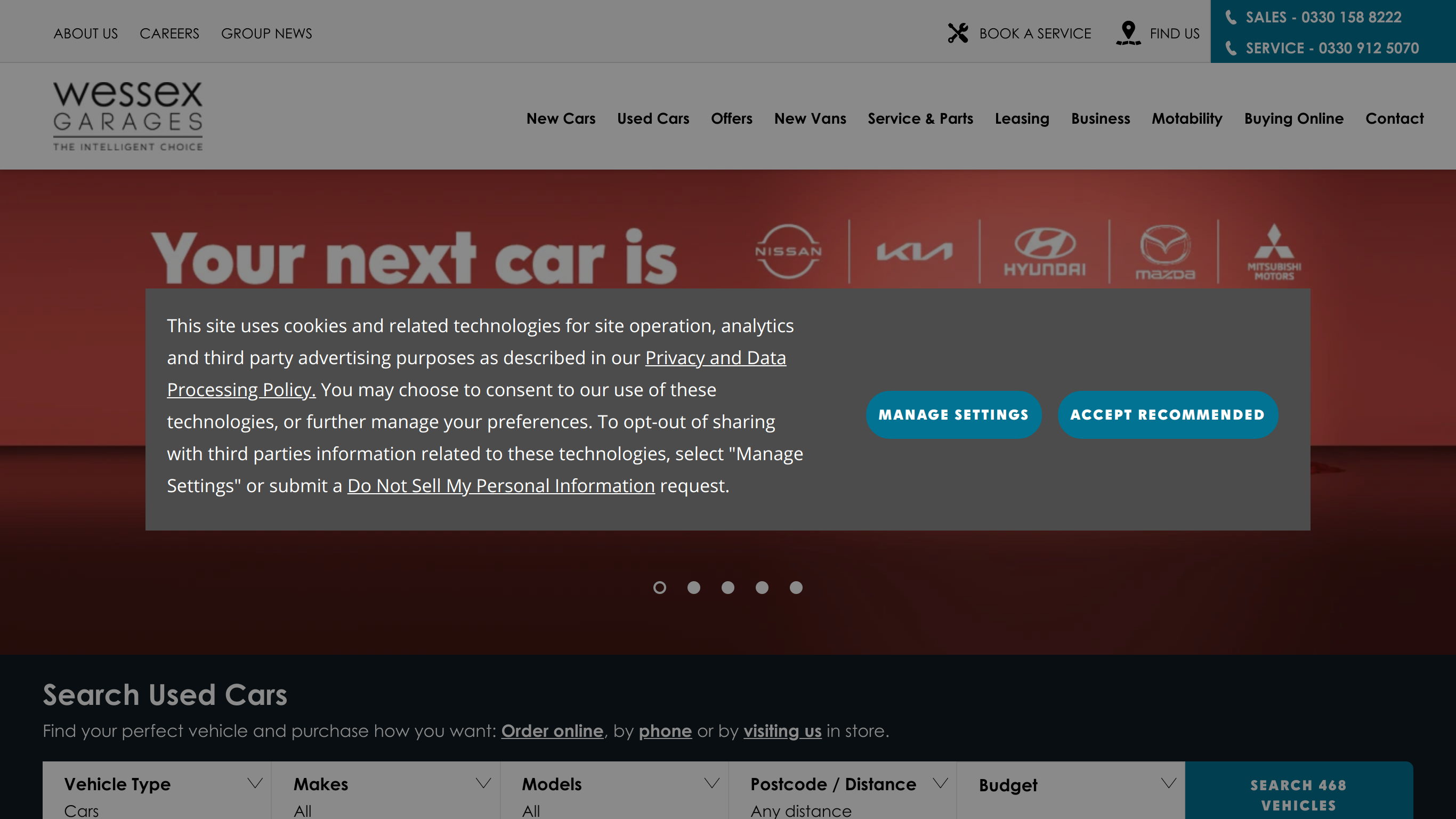Click the Sales phone handset icon

1231,17
